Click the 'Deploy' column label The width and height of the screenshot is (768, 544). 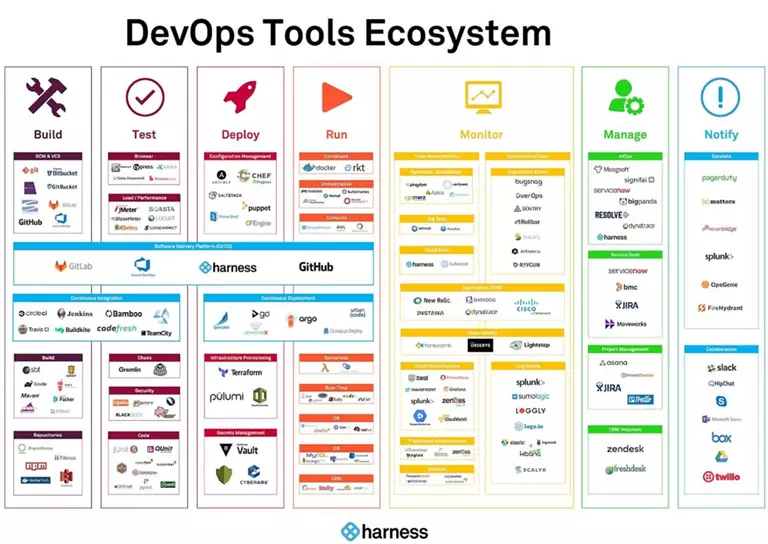click(x=240, y=134)
